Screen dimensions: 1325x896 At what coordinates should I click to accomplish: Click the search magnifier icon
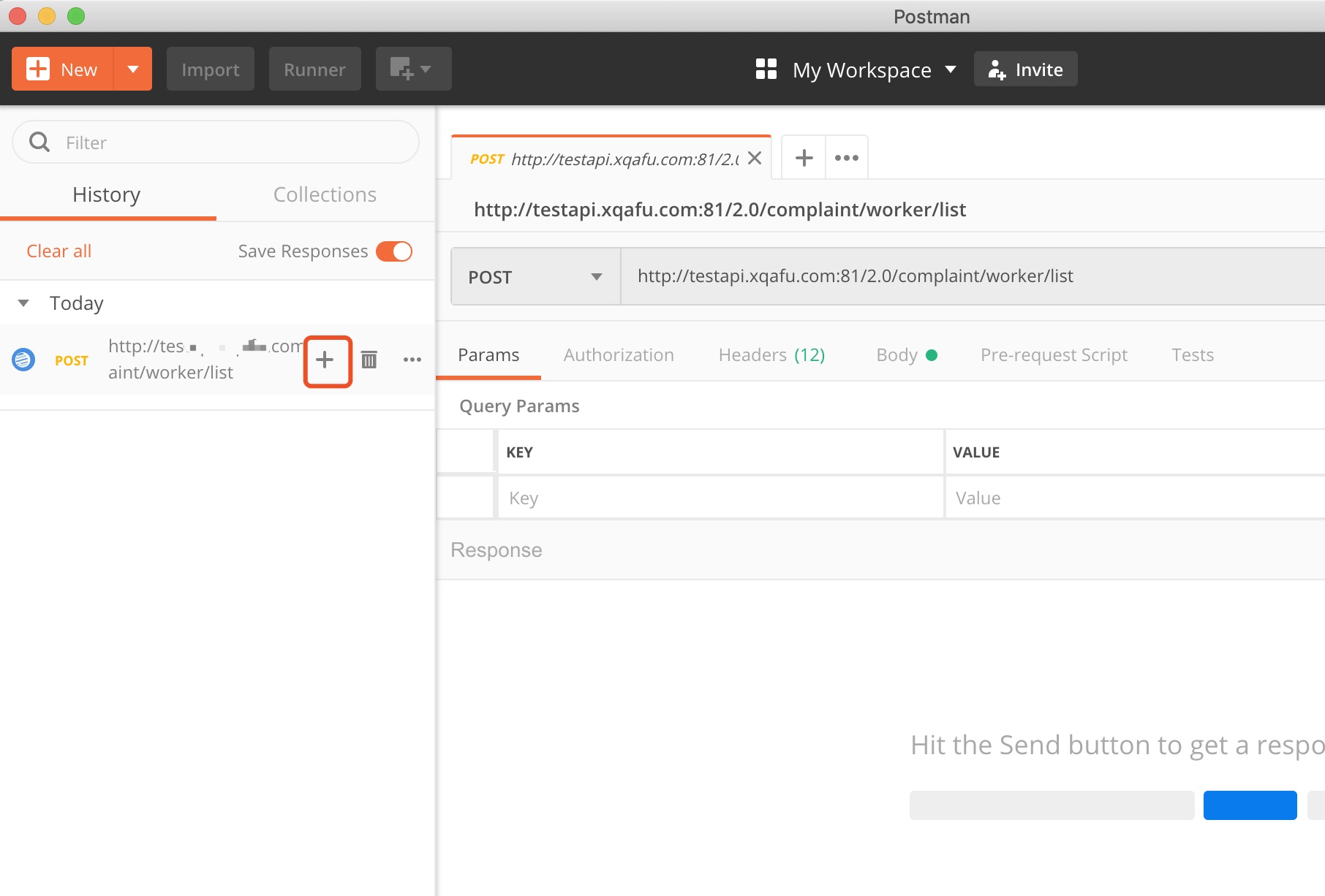(x=39, y=142)
